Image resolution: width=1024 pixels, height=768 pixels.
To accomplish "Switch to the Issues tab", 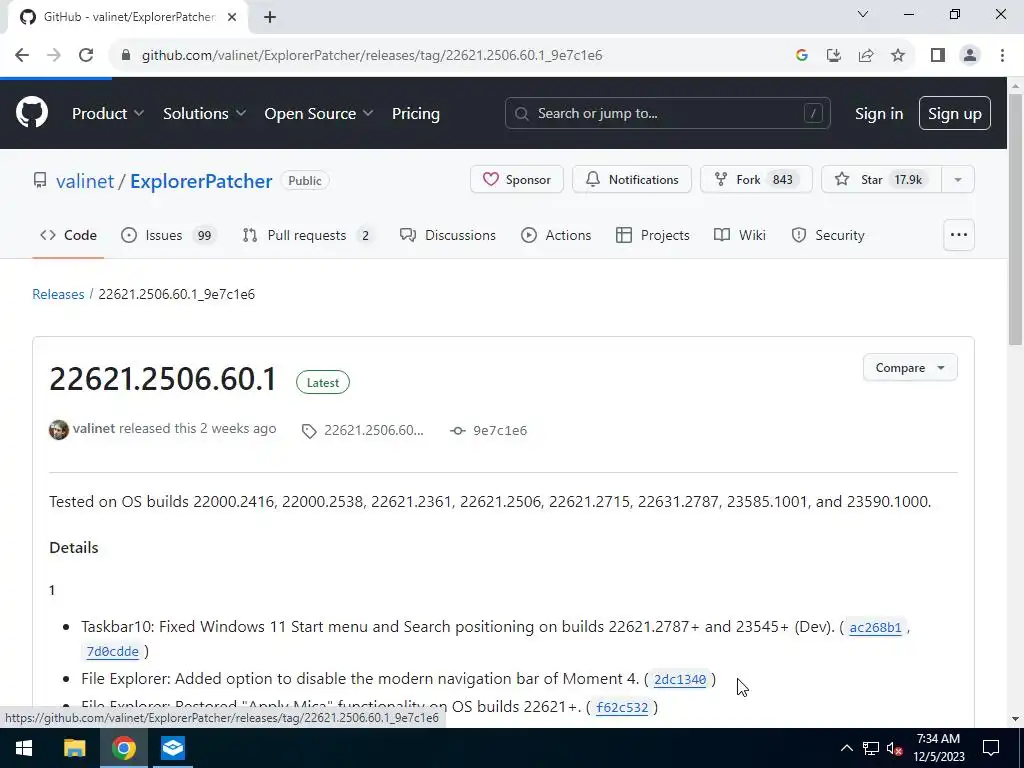I will tap(168, 235).
